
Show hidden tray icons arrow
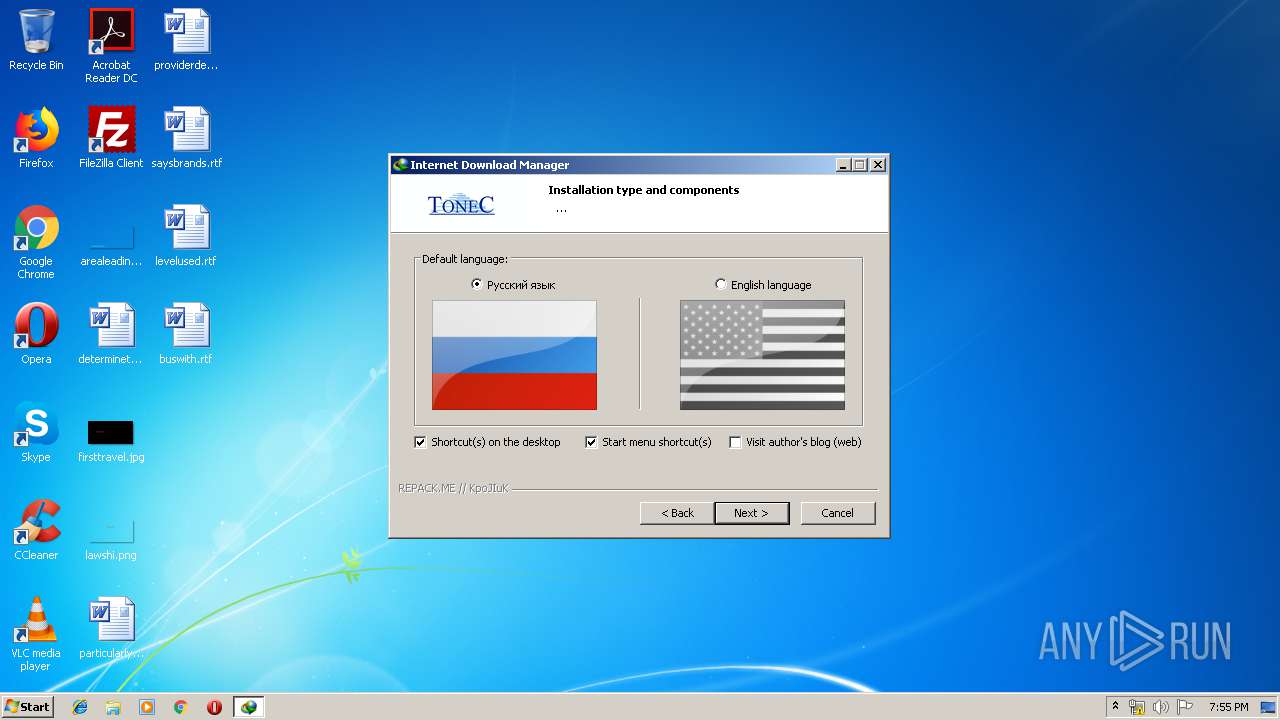[1115, 707]
